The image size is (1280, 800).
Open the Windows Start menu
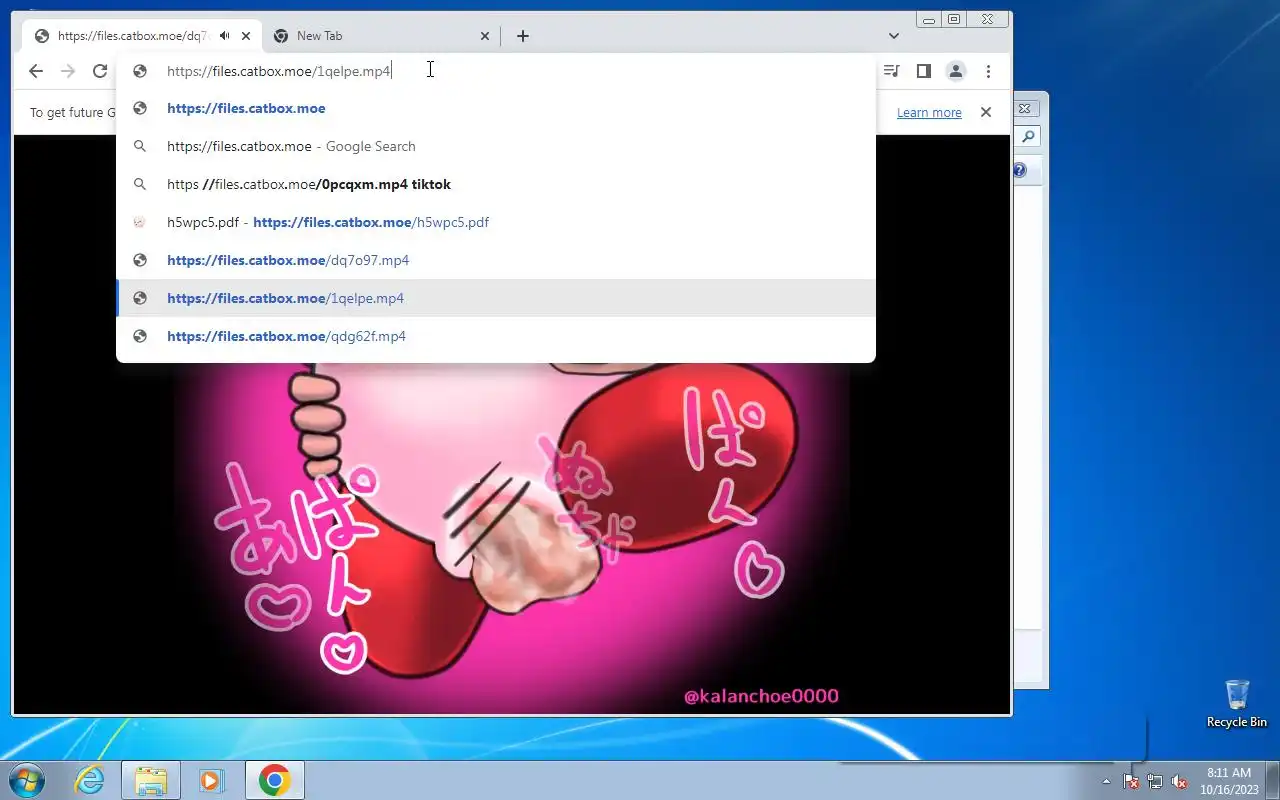pos(25,780)
